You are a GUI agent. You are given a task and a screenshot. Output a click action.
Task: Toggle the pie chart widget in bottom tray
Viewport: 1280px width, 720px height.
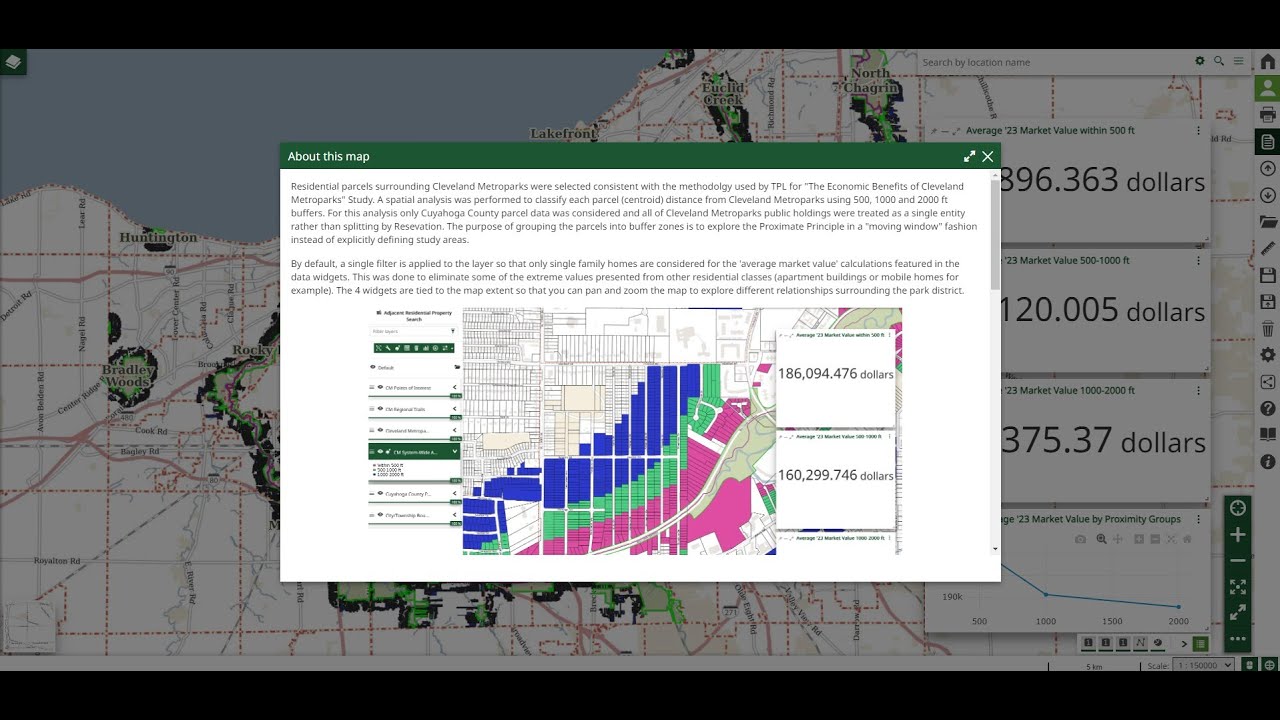(1158, 643)
